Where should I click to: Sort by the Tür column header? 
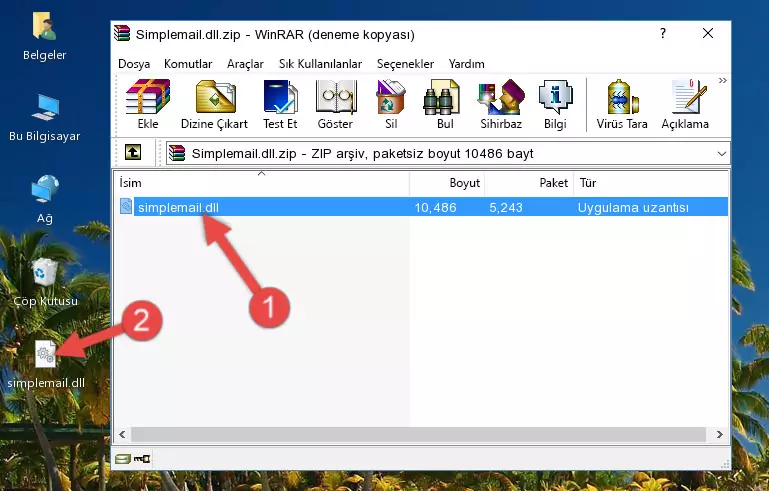click(651, 182)
